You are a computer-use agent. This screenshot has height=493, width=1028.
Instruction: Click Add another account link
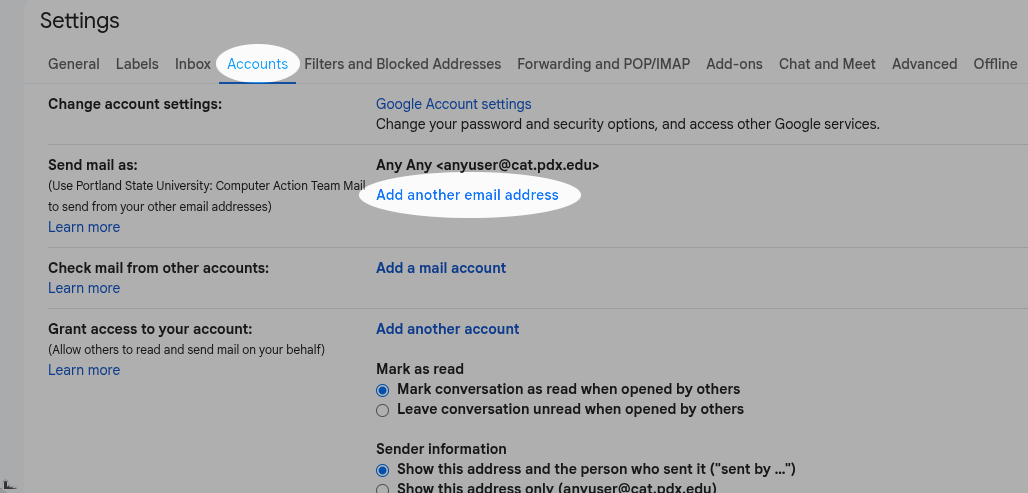point(447,329)
